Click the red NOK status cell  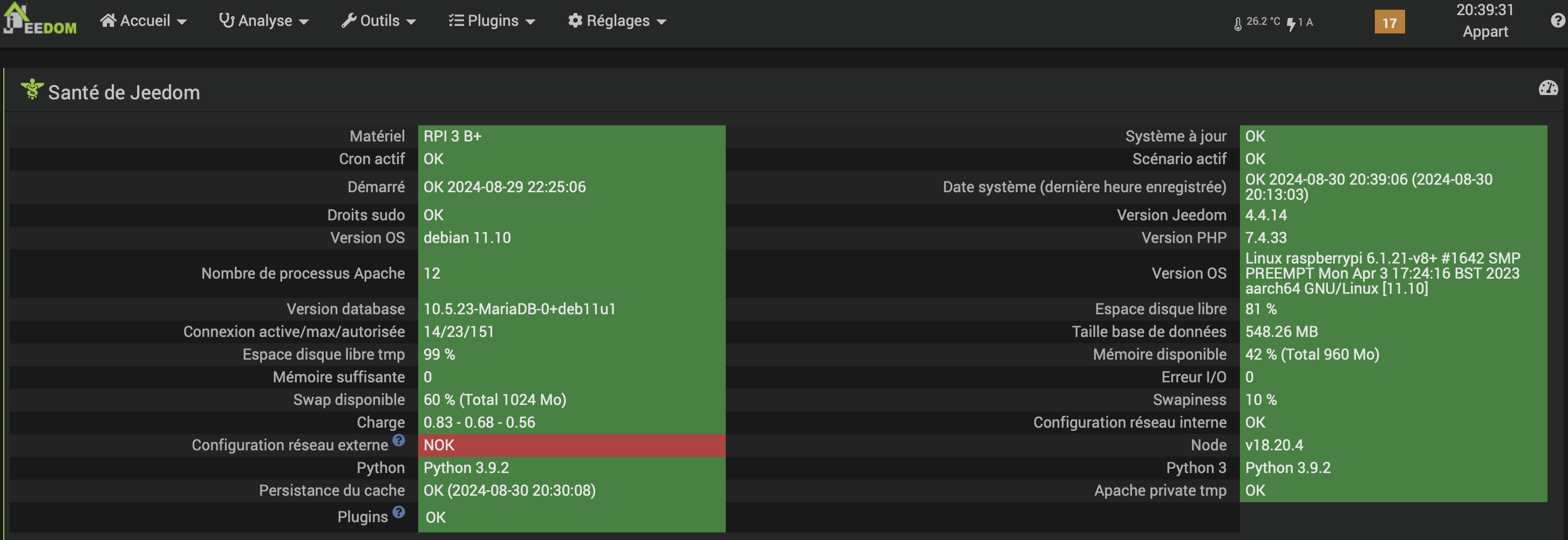tap(571, 446)
